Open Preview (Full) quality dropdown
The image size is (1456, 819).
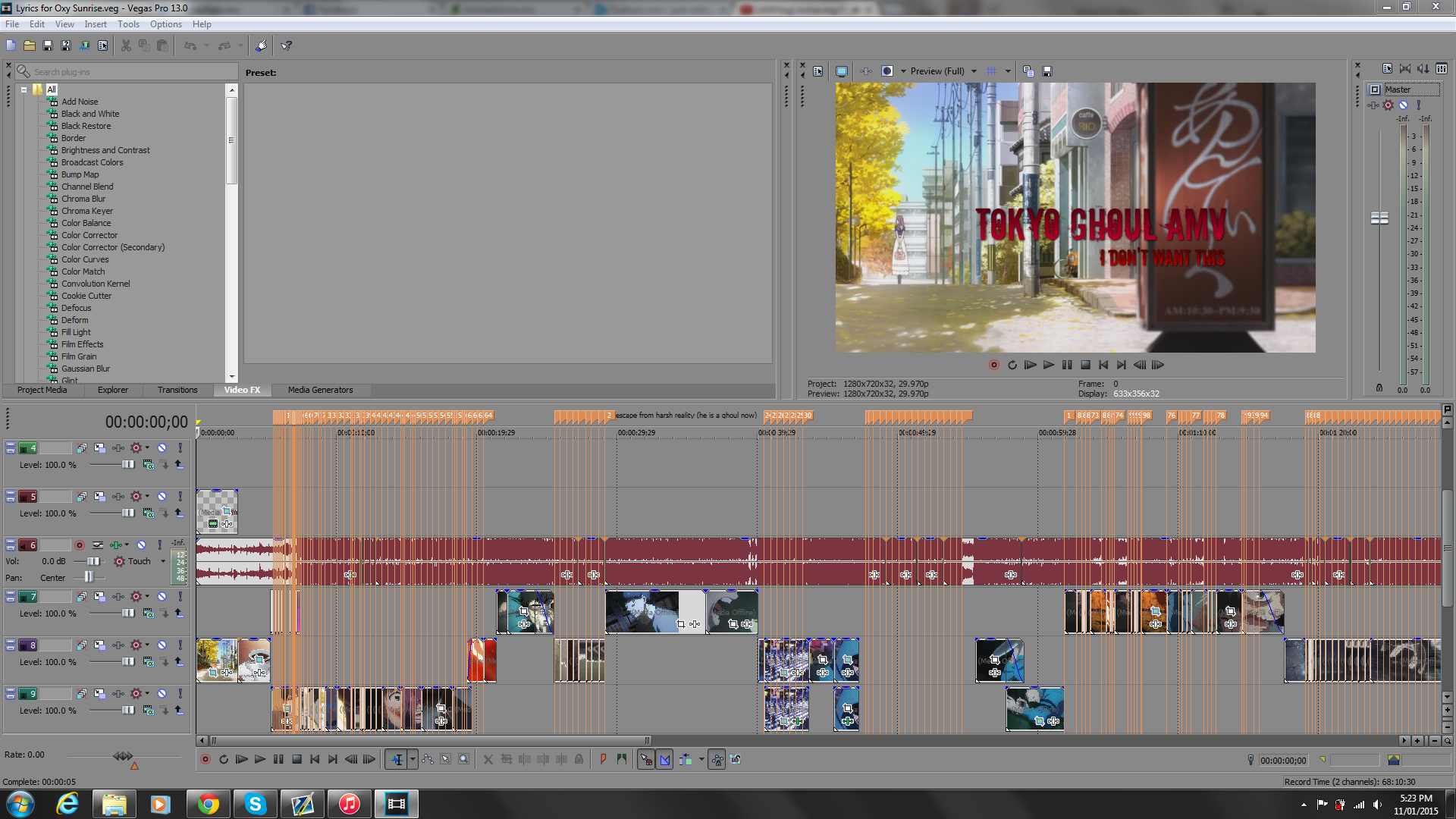[x=974, y=71]
